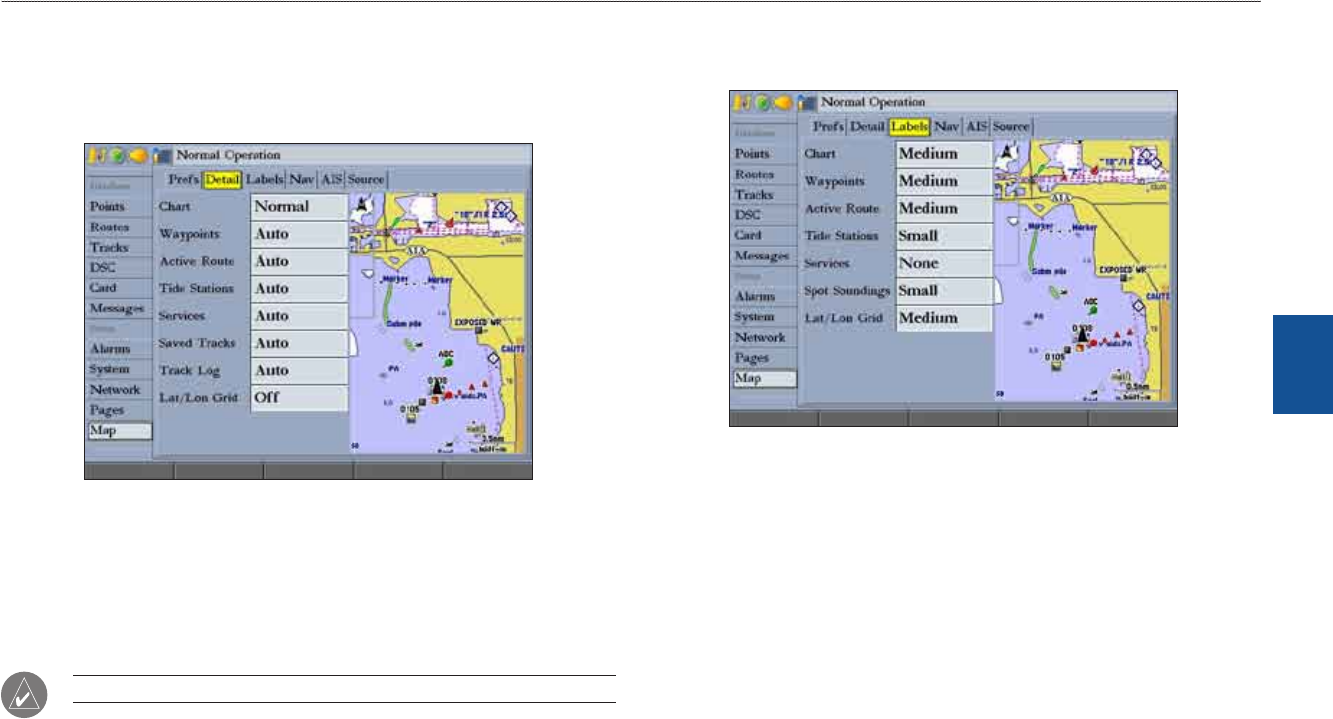Screen dimensions: 1333x719
Task: Open Tide Stations Small field on Labels screen
Action: click(x=944, y=236)
